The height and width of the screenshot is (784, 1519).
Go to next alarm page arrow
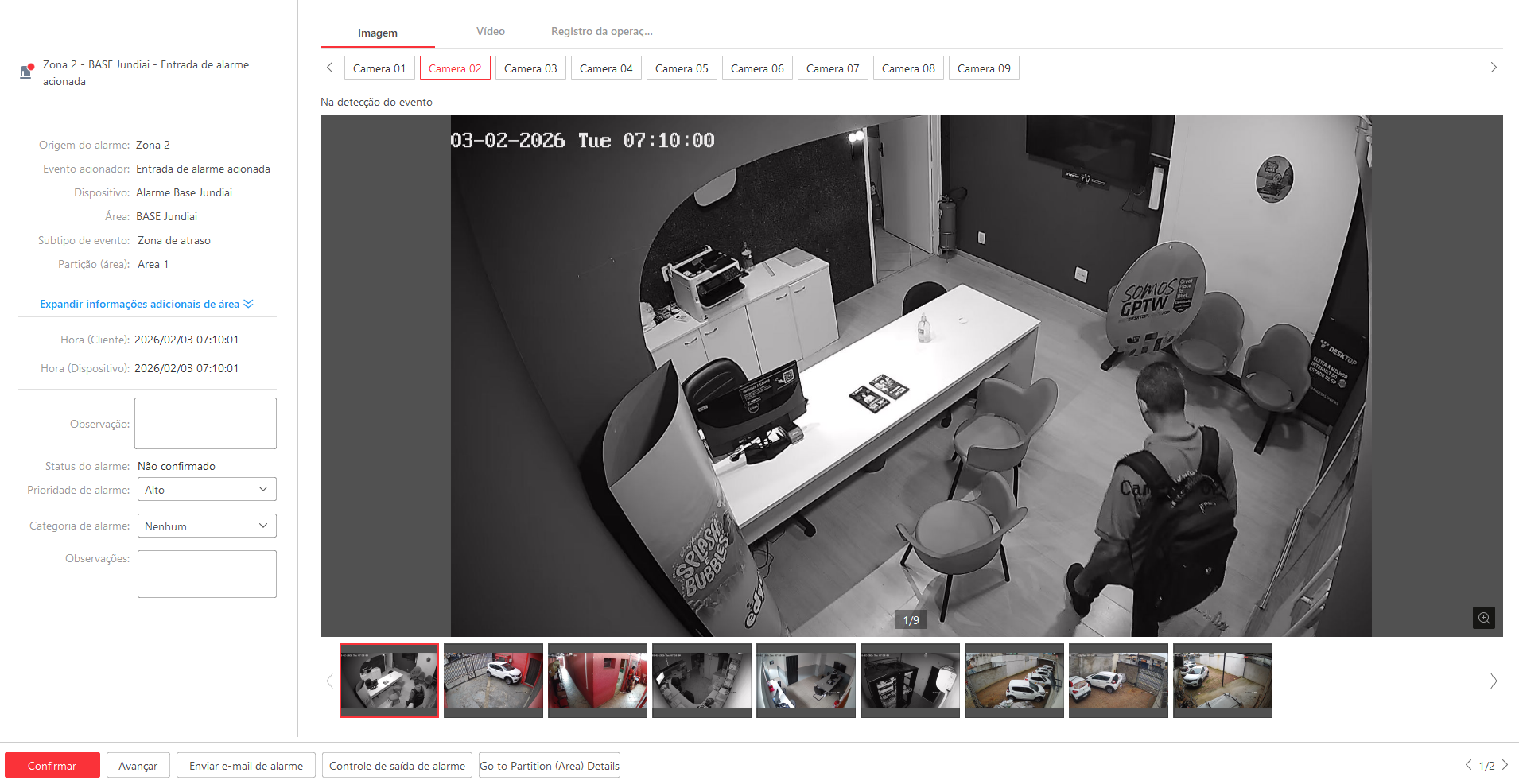(1505, 765)
